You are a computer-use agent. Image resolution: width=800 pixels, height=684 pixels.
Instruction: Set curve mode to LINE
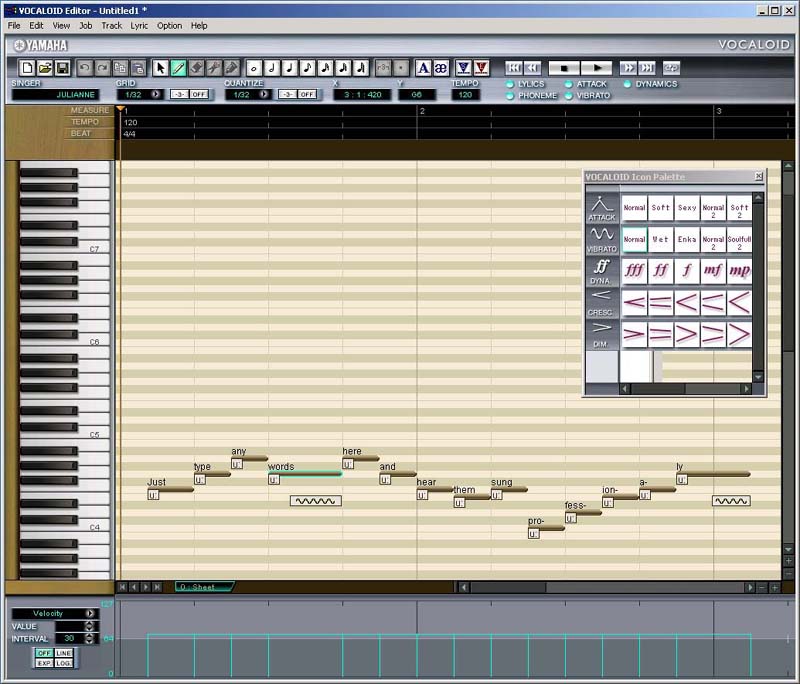pos(63,653)
